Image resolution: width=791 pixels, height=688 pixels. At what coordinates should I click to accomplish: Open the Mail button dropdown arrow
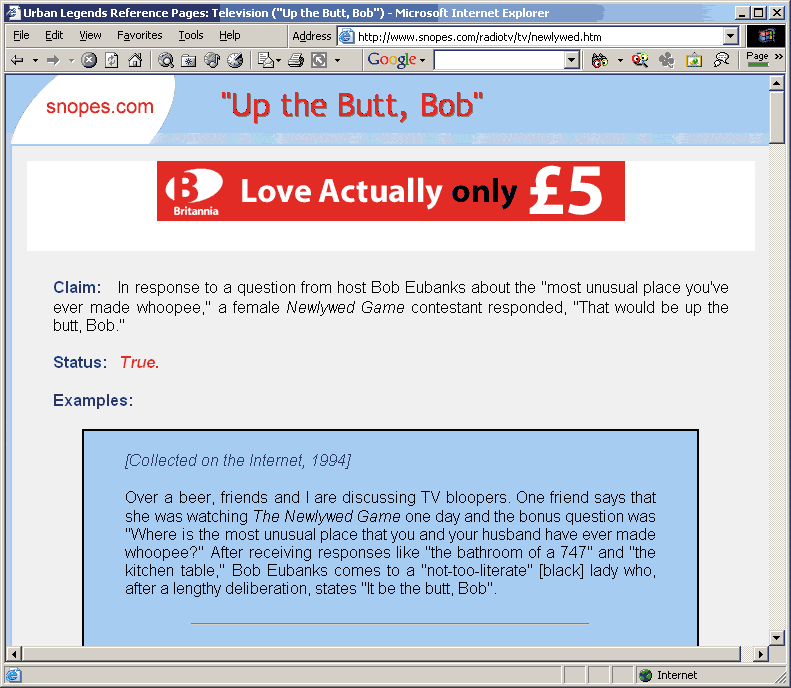click(x=278, y=61)
